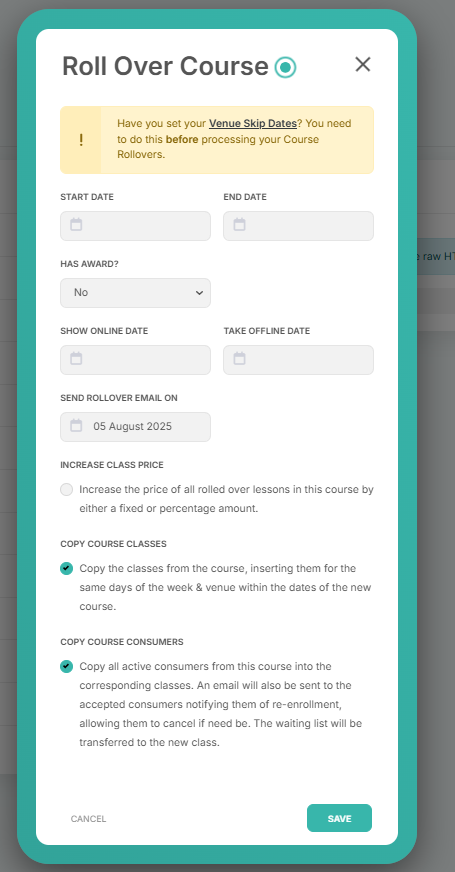
Task: Click calendar icon in Show Online Date field
Action: [76, 359]
